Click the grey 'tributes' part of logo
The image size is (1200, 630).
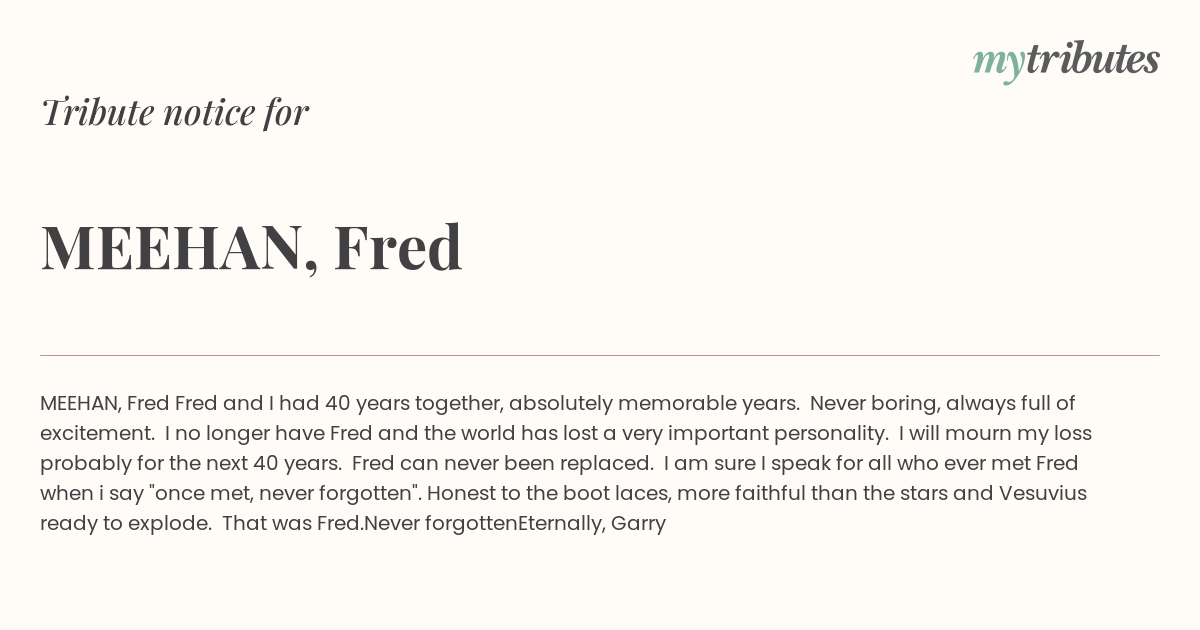click(x=1093, y=59)
